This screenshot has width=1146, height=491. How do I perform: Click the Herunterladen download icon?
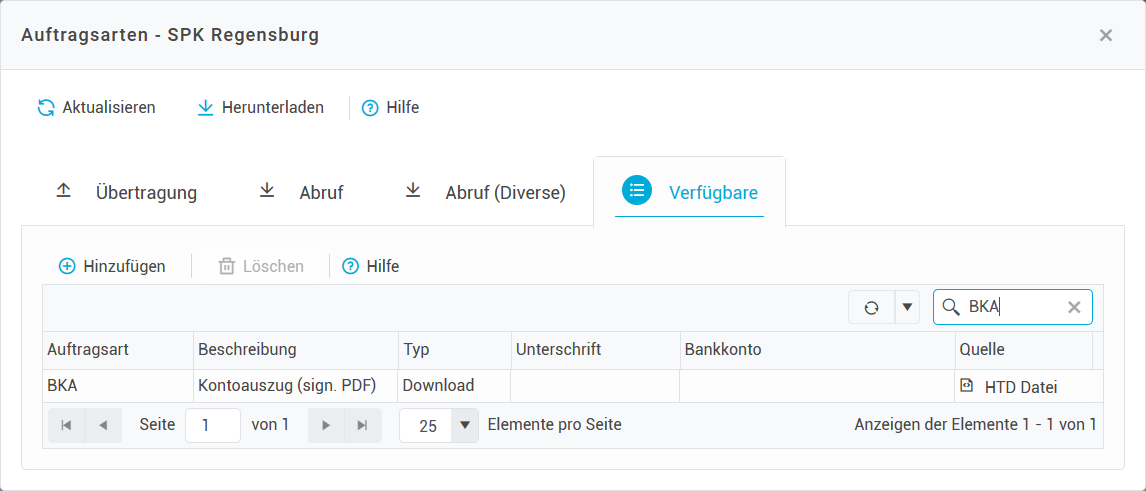(206, 108)
